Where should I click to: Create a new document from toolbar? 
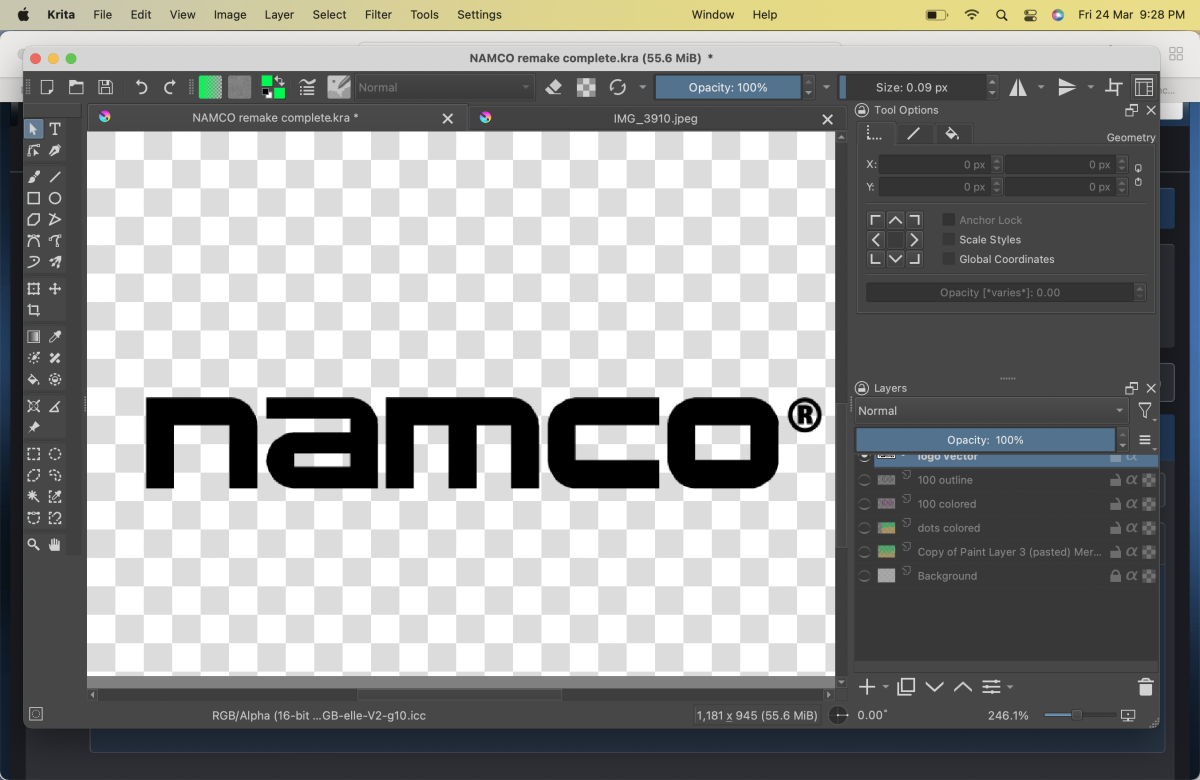47,87
